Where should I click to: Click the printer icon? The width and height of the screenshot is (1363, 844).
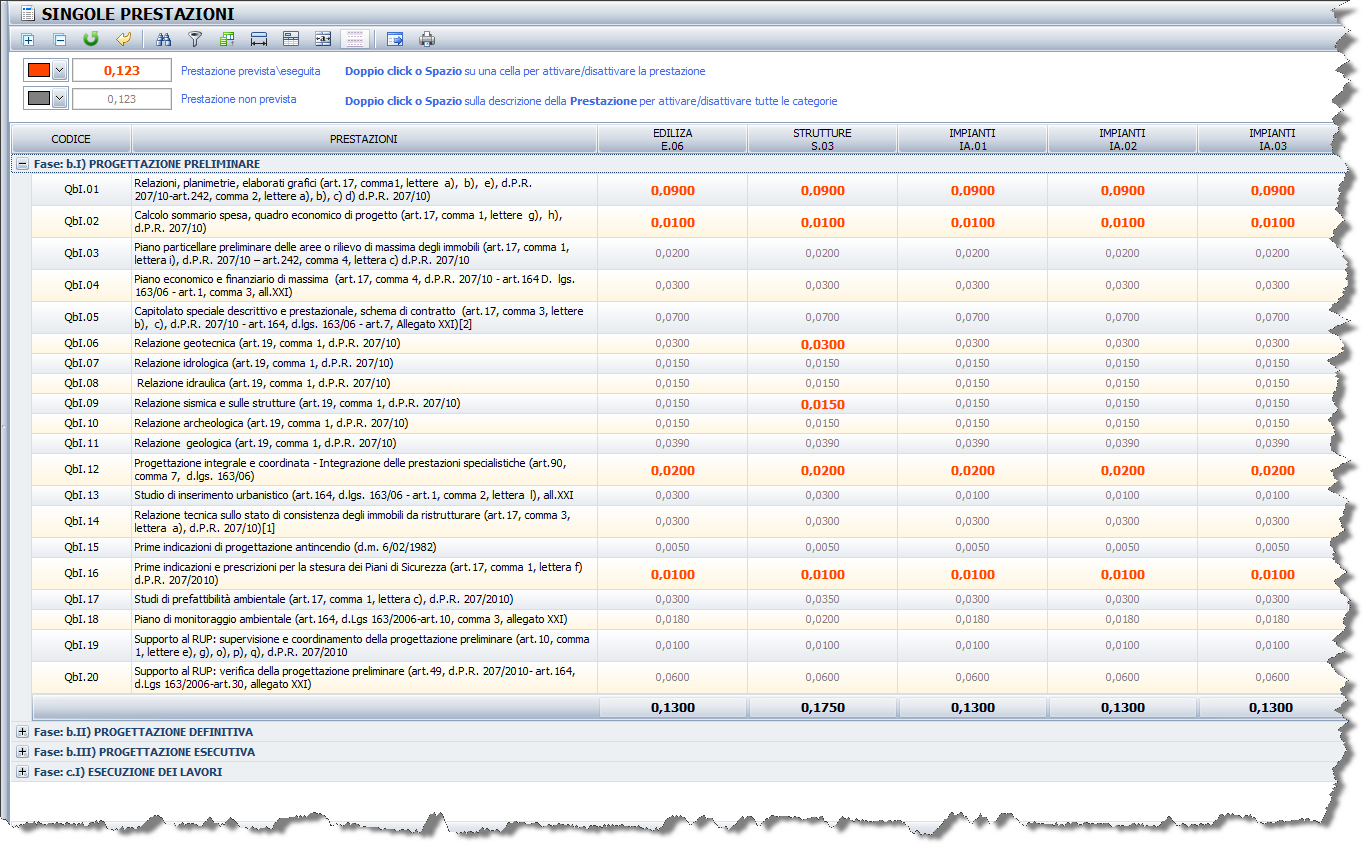point(427,39)
